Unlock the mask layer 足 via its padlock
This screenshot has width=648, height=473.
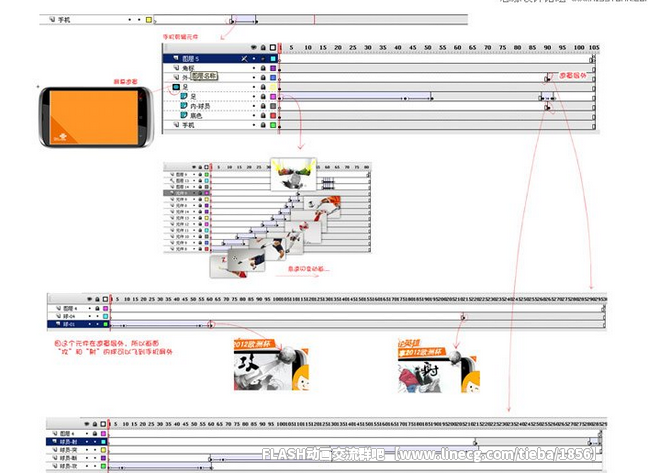pos(263,87)
